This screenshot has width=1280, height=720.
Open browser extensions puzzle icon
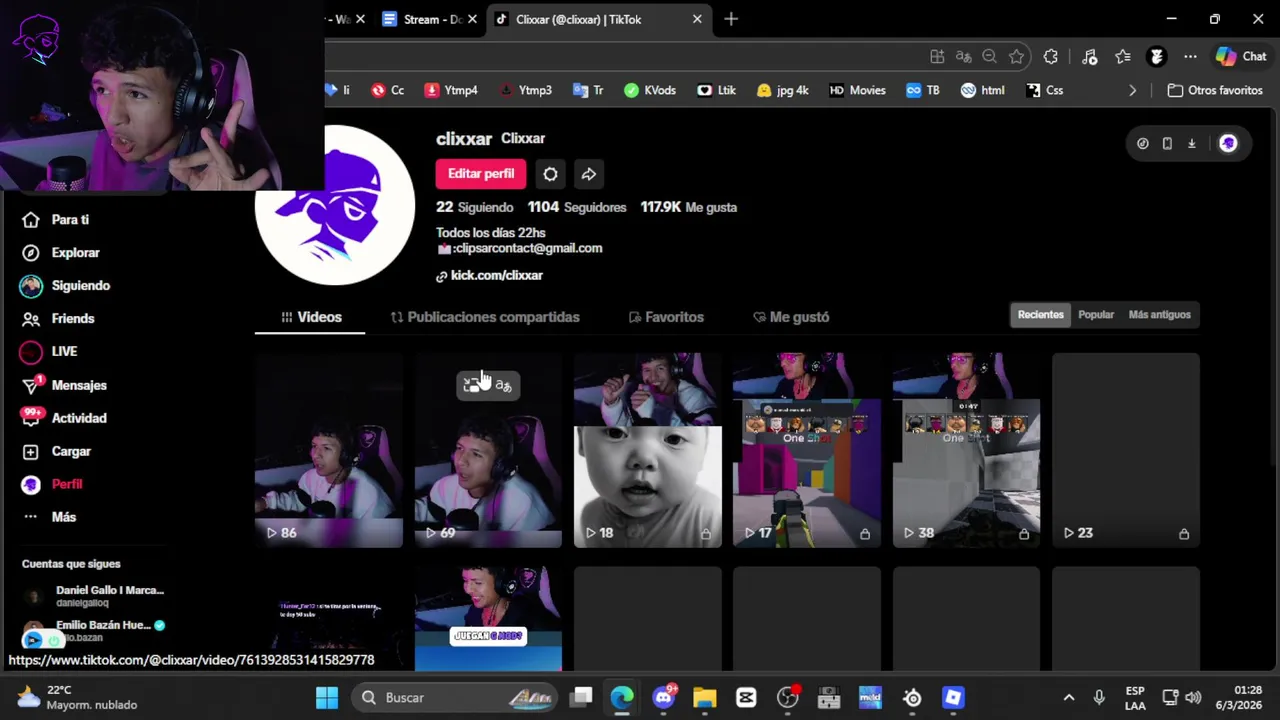tap(1051, 57)
